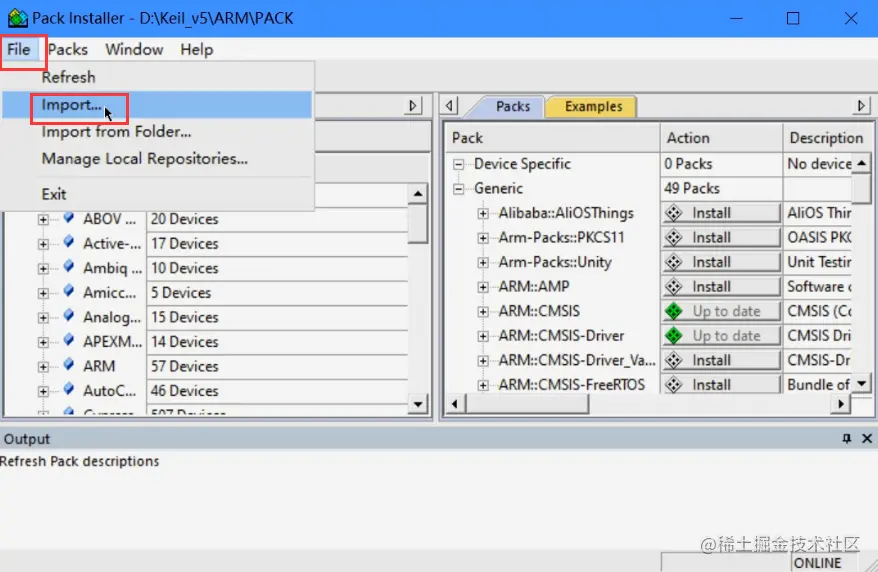Click install diamond icon for Alibaba::AliOSThings
The height and width of the screenshot is (572, 878).
[674, 213]
